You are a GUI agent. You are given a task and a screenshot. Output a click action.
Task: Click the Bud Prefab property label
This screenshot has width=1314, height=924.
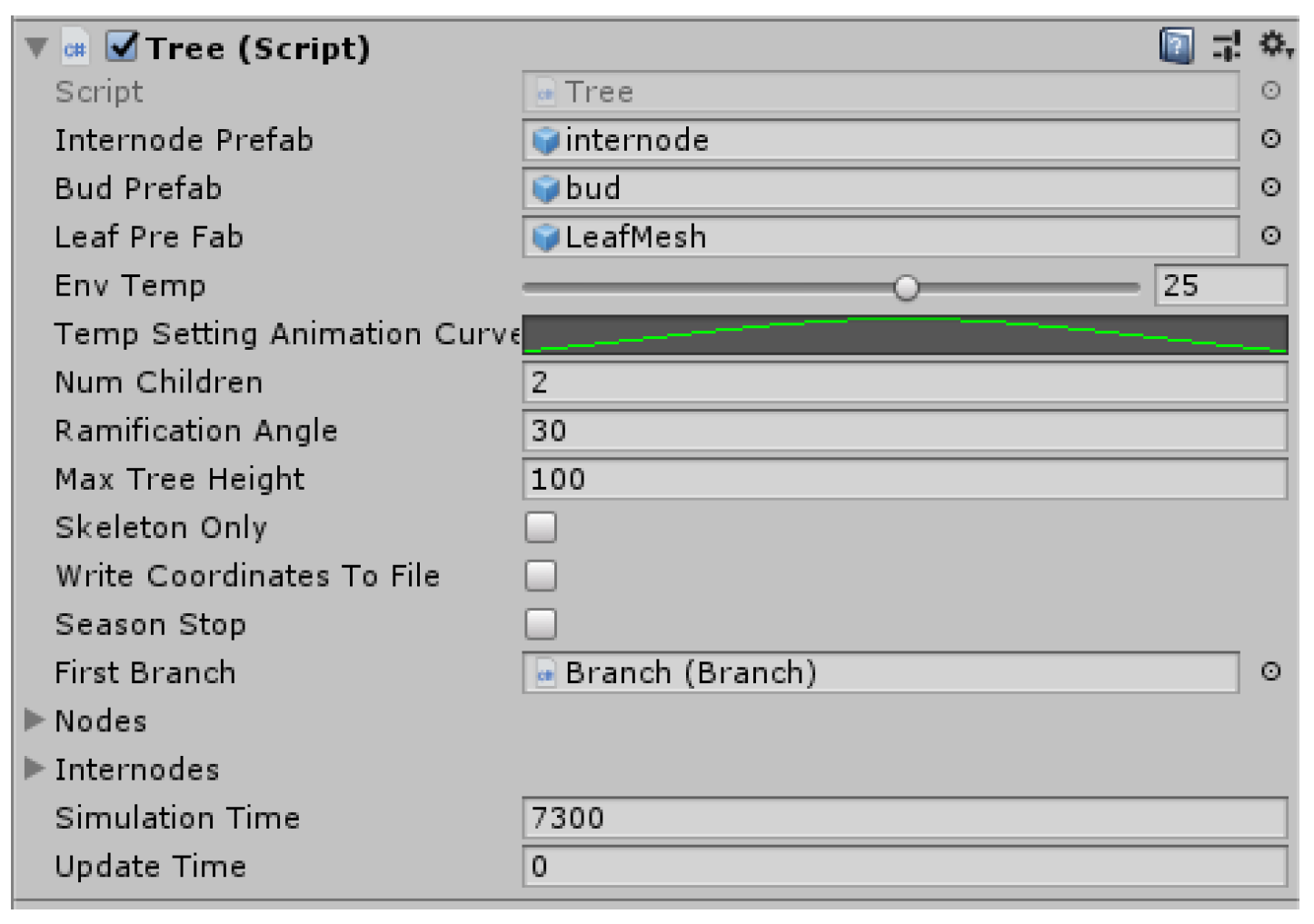coord(138,188)
